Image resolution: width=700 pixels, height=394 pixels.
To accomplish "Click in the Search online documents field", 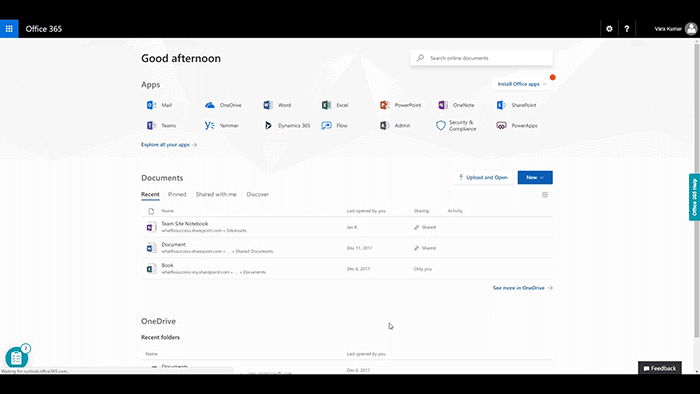I will 481,58.
